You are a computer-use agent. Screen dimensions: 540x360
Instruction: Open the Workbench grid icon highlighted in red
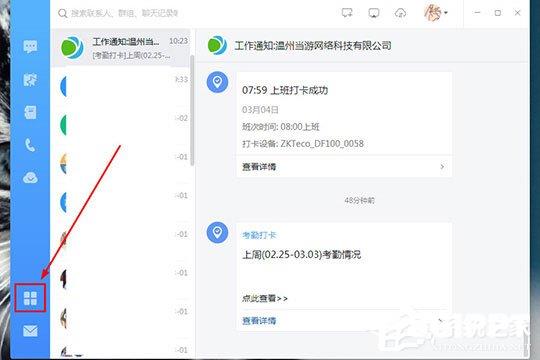click(x=30, y=298)
